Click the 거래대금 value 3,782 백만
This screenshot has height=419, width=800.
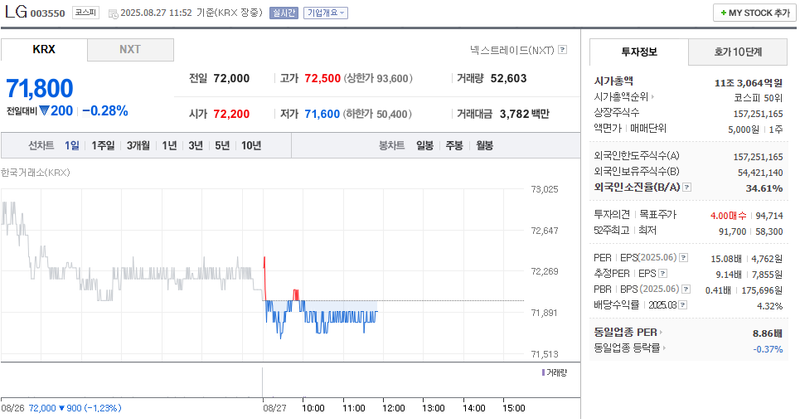[x=524, y=114]
